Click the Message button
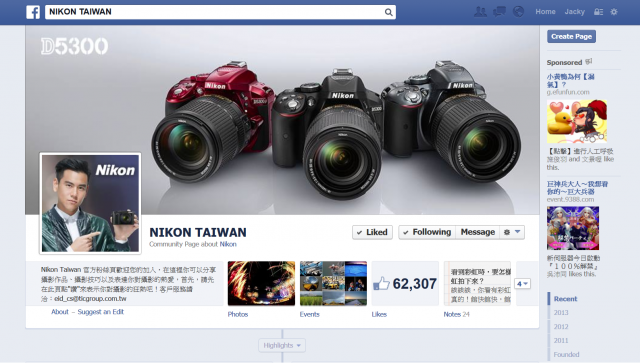 tap(478, 232)
